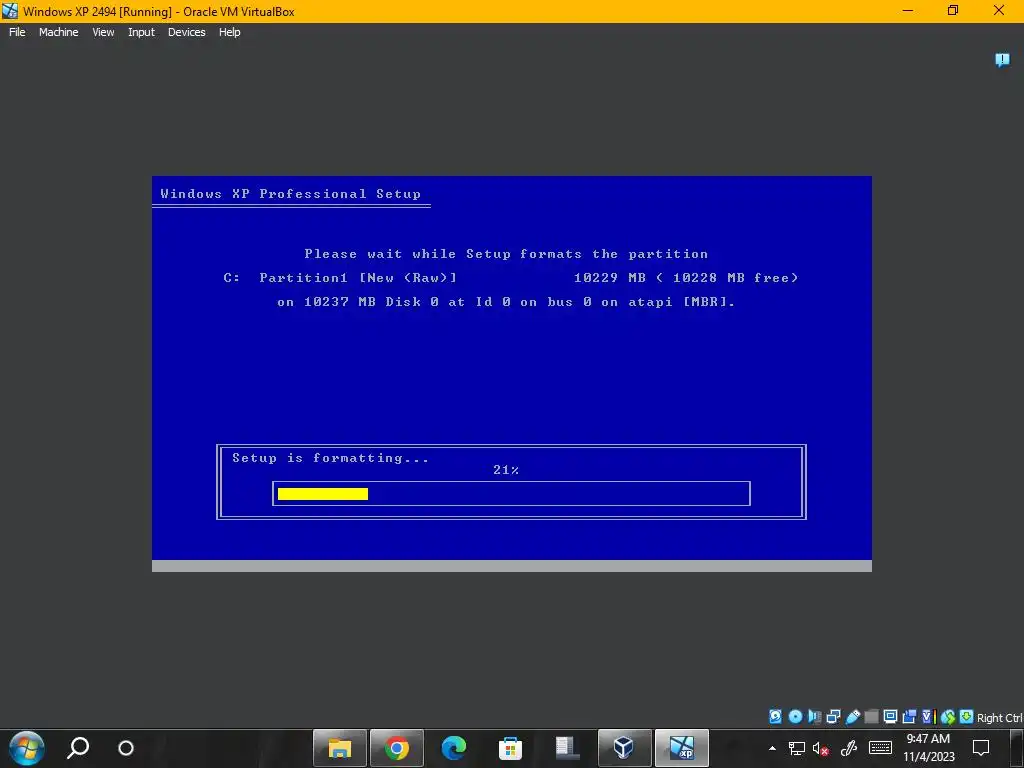
Task: Click the 'Windows XP Professional Setup' heading
Action: tap(291, 193)
